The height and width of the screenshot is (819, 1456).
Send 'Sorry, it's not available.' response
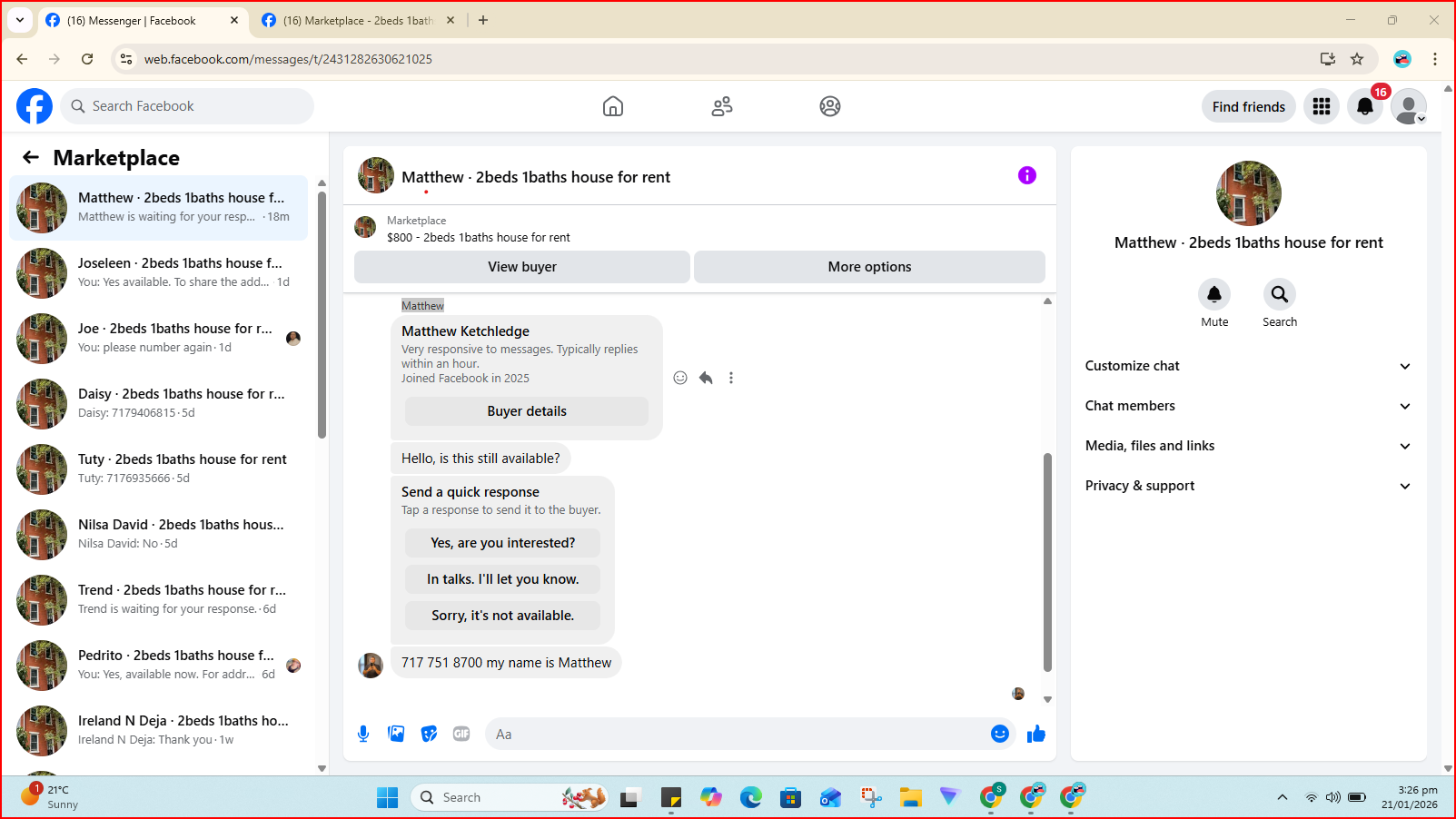pyautogui.click(x=502, y=616)
